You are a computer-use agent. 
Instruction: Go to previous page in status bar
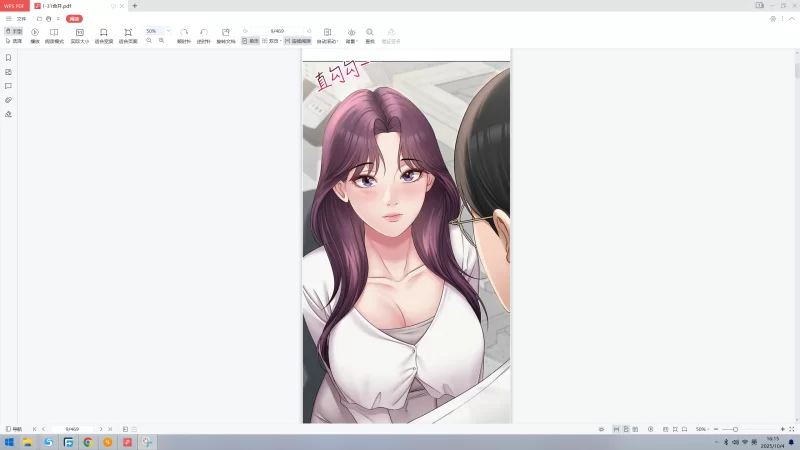43,429
